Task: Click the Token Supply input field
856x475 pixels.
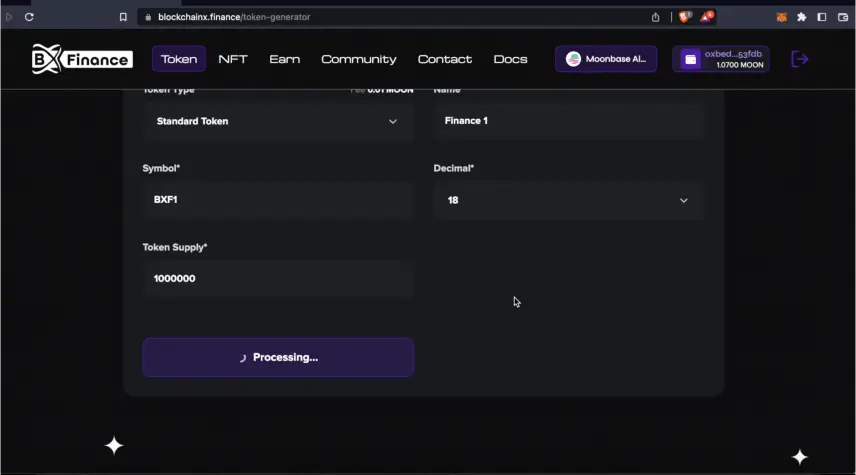Action: coord(277,279)
